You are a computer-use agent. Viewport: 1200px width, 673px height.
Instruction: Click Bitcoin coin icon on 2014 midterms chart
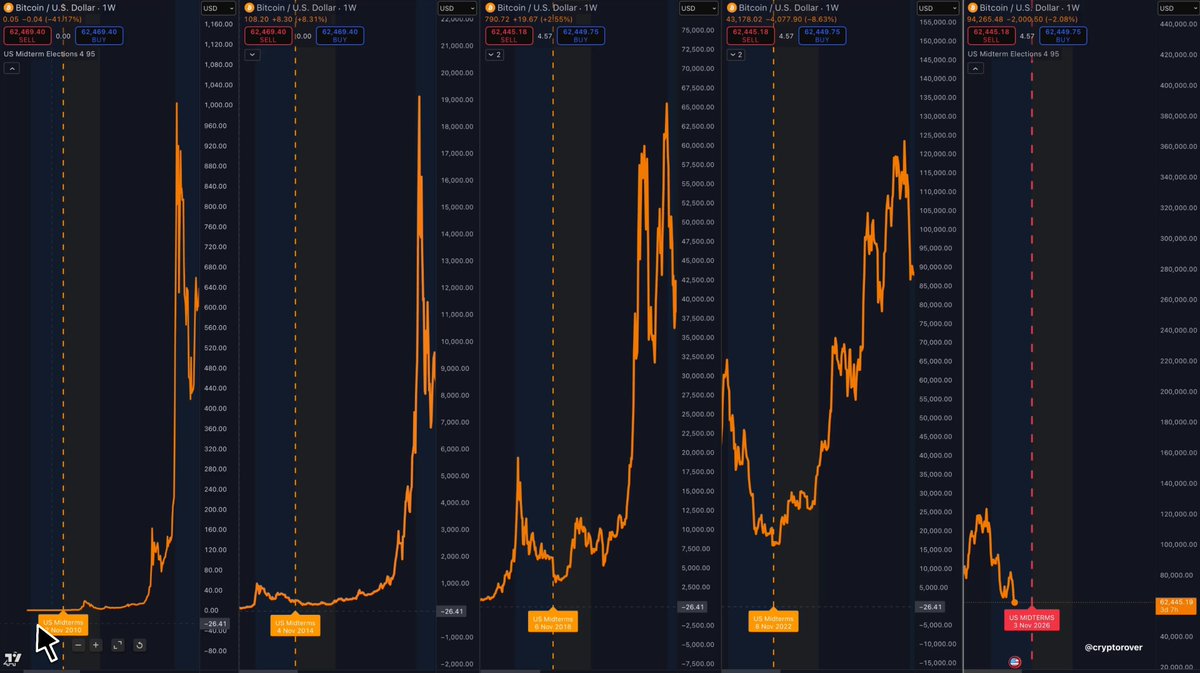click(250, 7)
